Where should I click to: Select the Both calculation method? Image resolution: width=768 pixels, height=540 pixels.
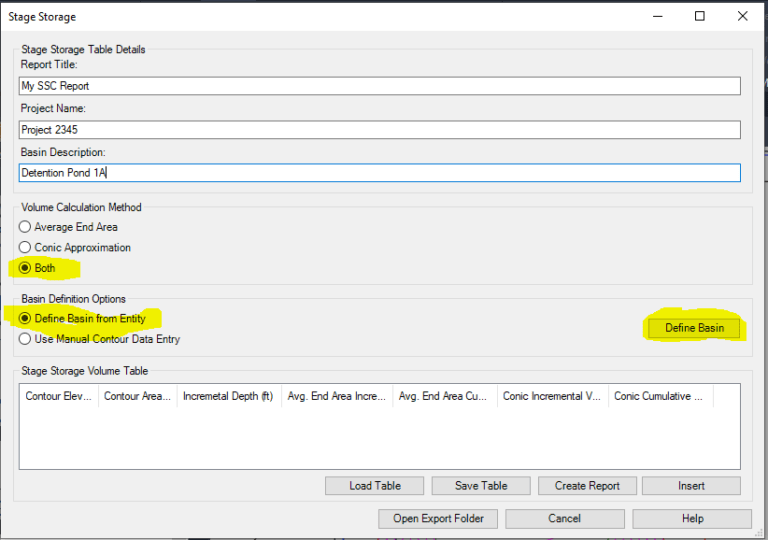pyautogui.click(x=26, y=269)
